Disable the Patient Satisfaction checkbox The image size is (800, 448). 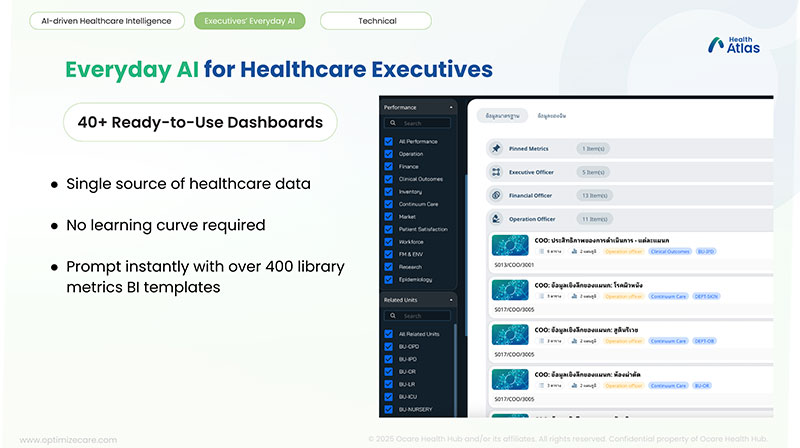click(389, 229)
